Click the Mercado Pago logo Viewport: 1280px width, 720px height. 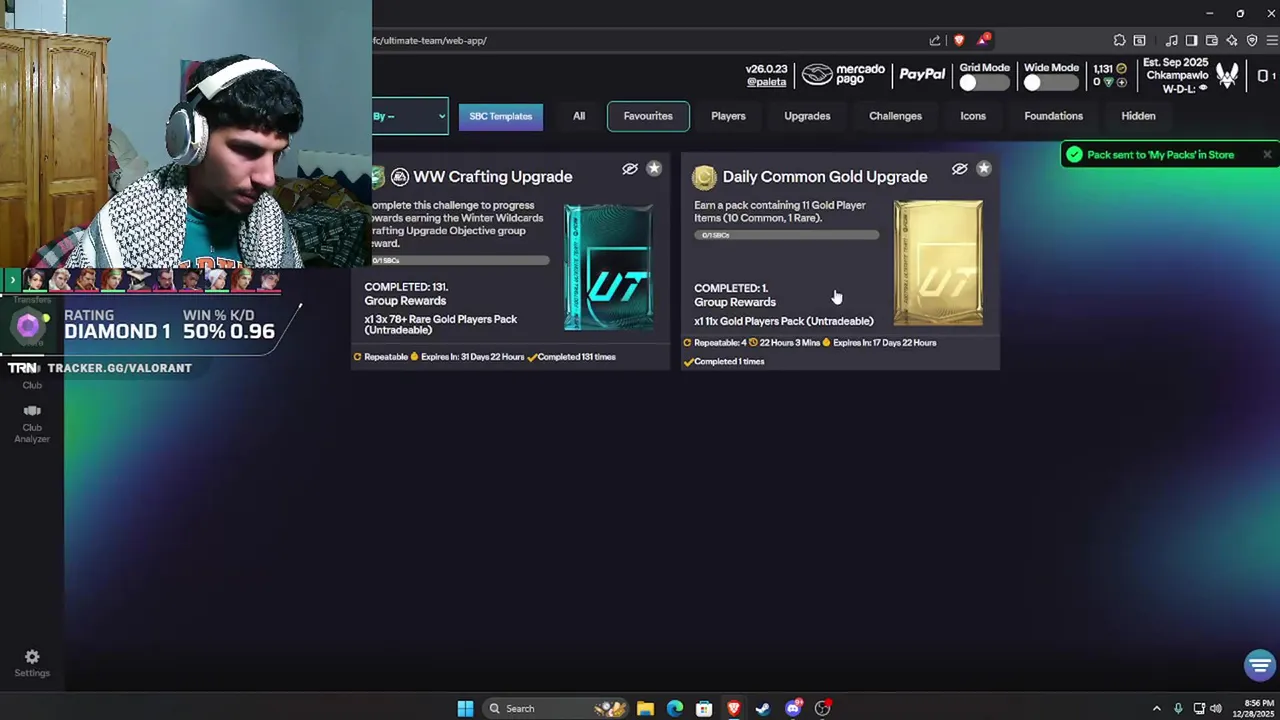click(843, 75)
